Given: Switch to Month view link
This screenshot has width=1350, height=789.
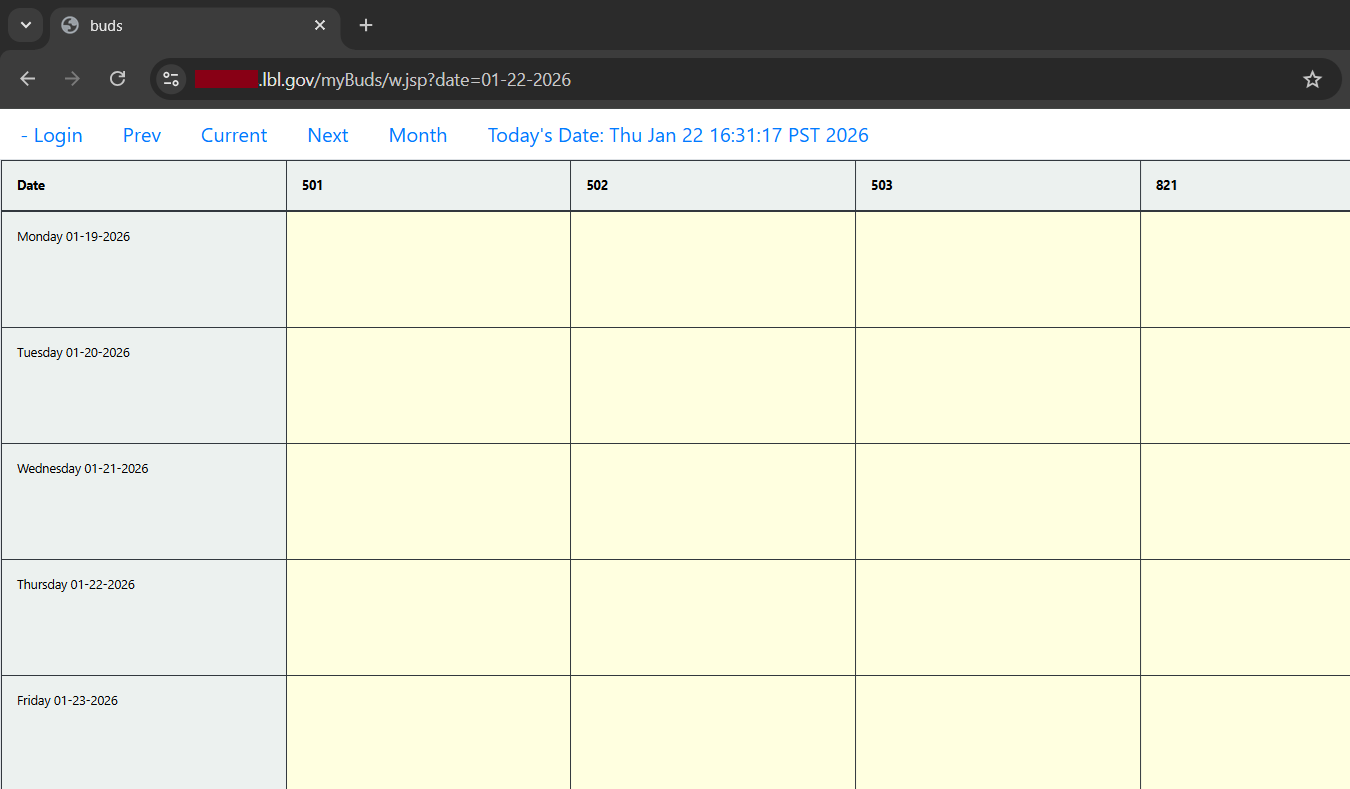Looking at the screenshot, I should click(x=418, y=135).
